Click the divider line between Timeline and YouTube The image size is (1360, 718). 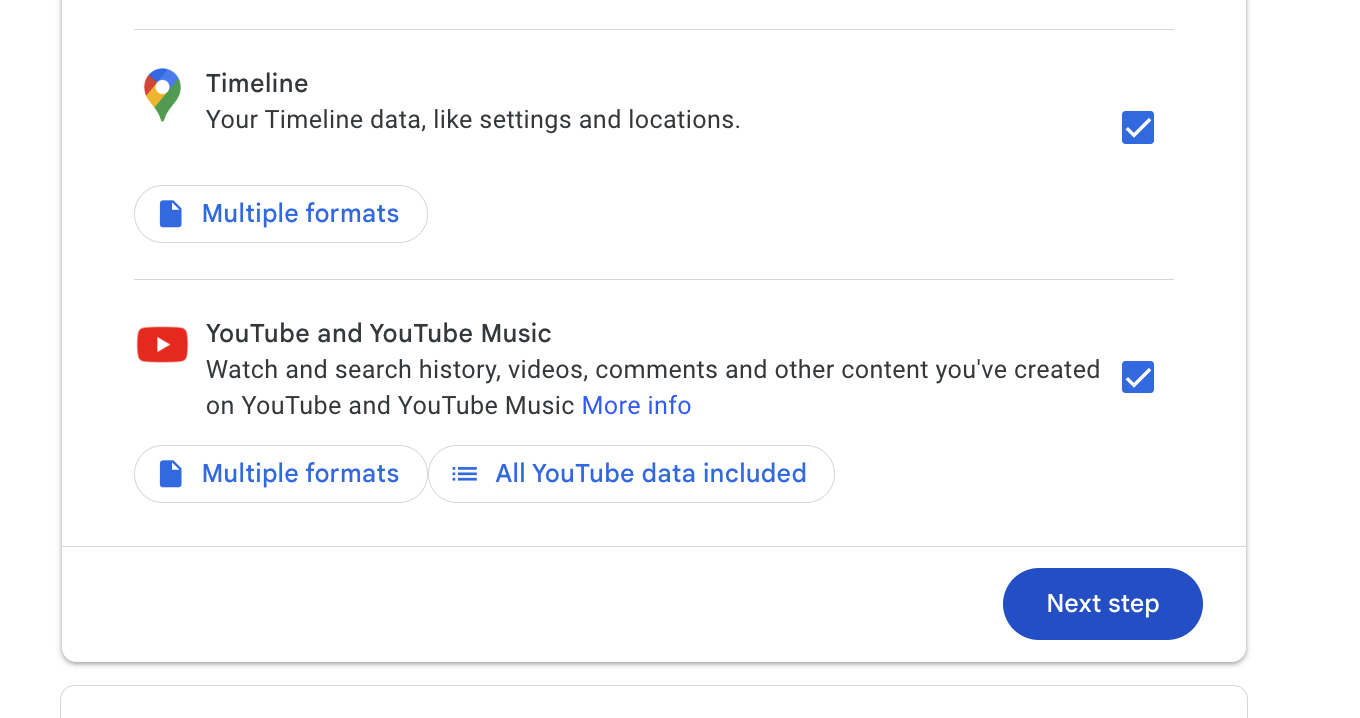pyautogui.click(x=654, y=280)
